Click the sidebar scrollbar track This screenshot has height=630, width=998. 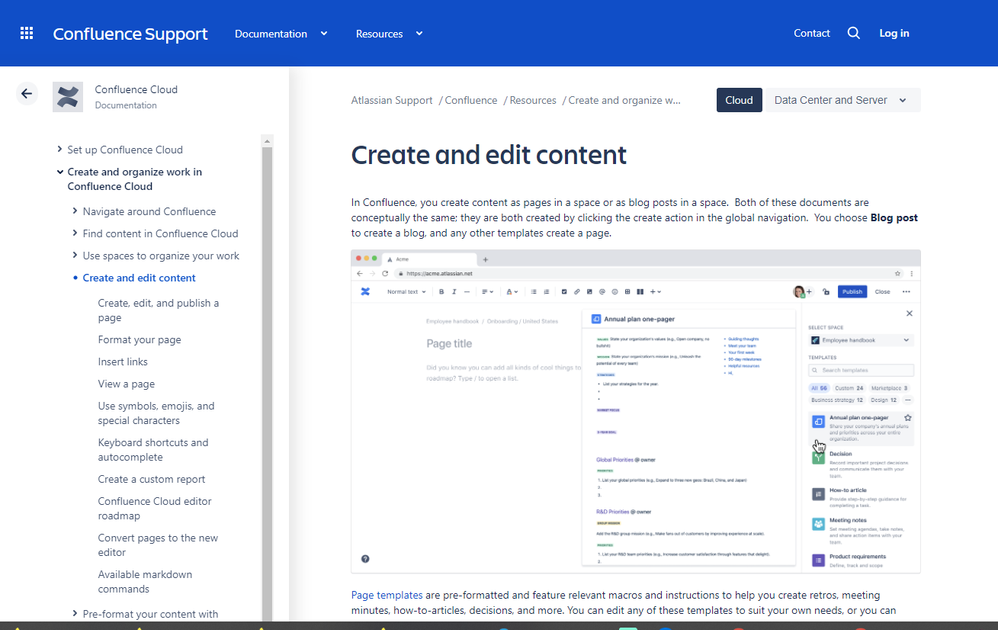(267, 382)
